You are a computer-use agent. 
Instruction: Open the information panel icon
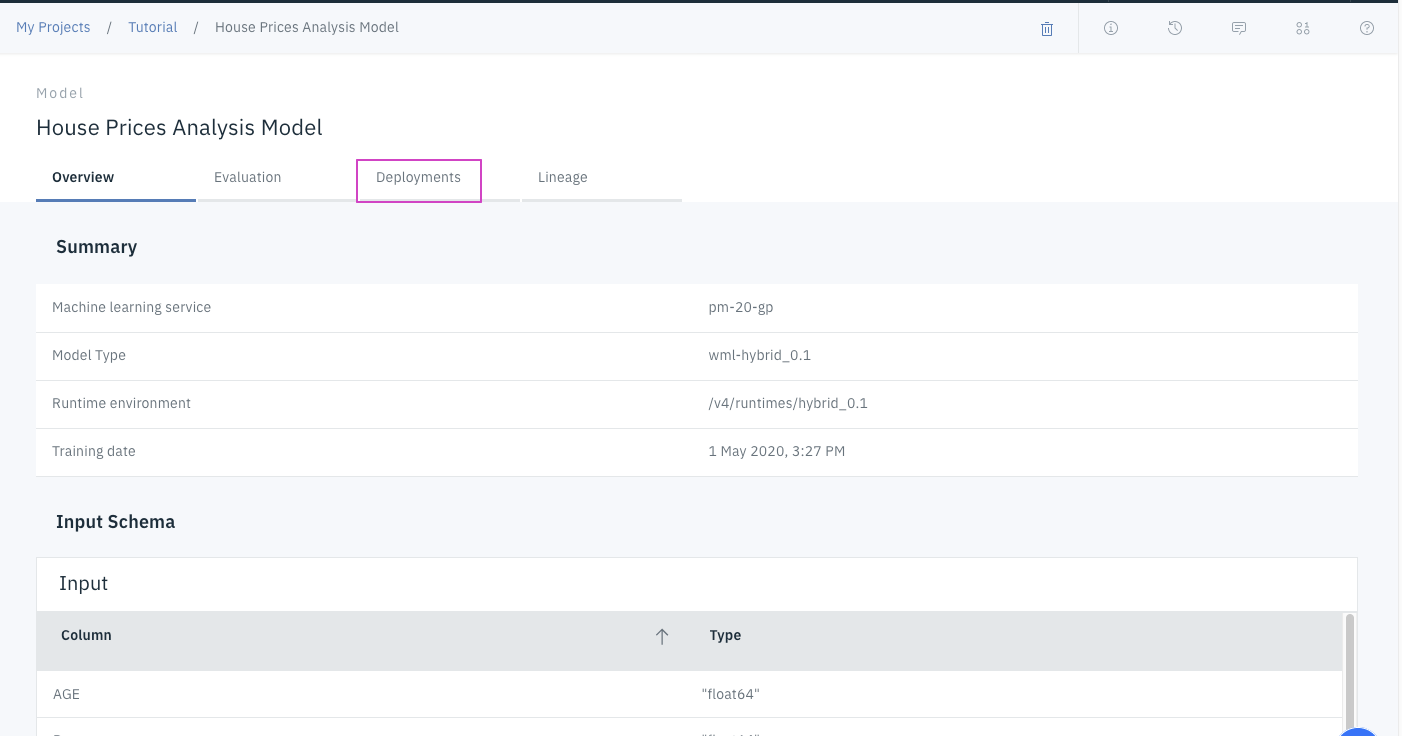tap(1111, 28)
